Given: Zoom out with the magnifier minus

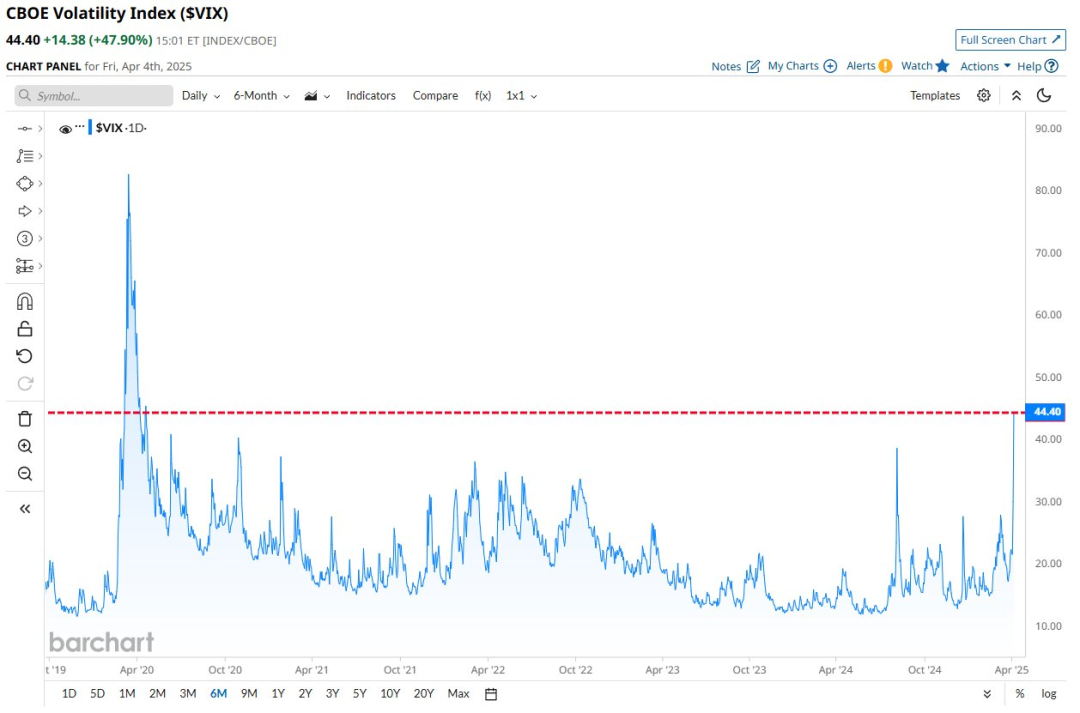Looking at the screenshot, I should (x=25, y=474).
